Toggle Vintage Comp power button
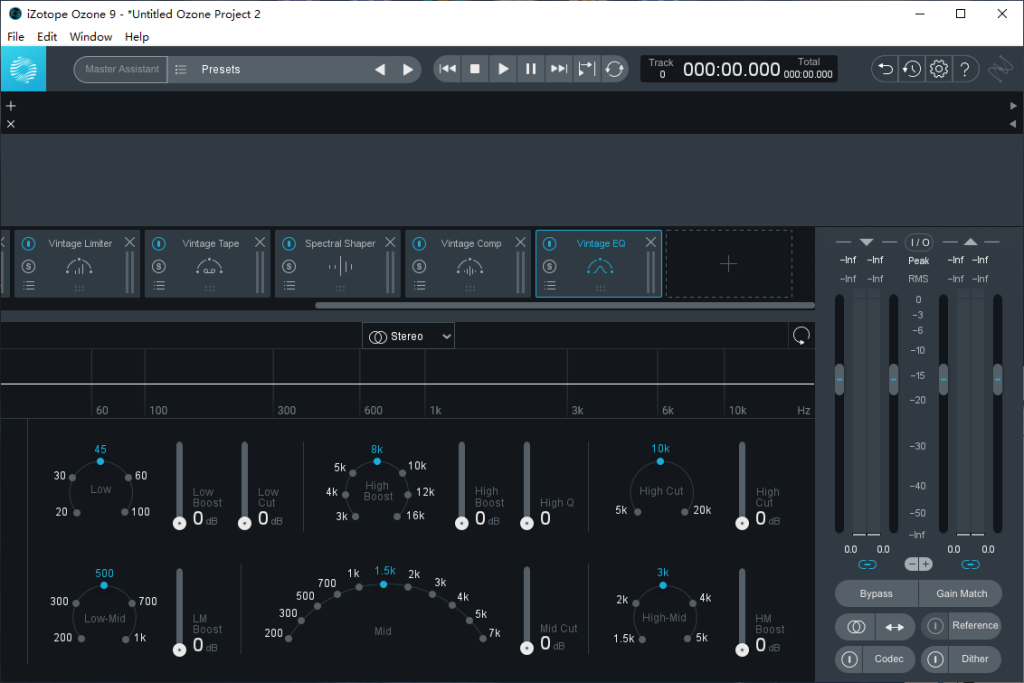The height and width of the screenshot is (683, 1024). pos(419,244)
